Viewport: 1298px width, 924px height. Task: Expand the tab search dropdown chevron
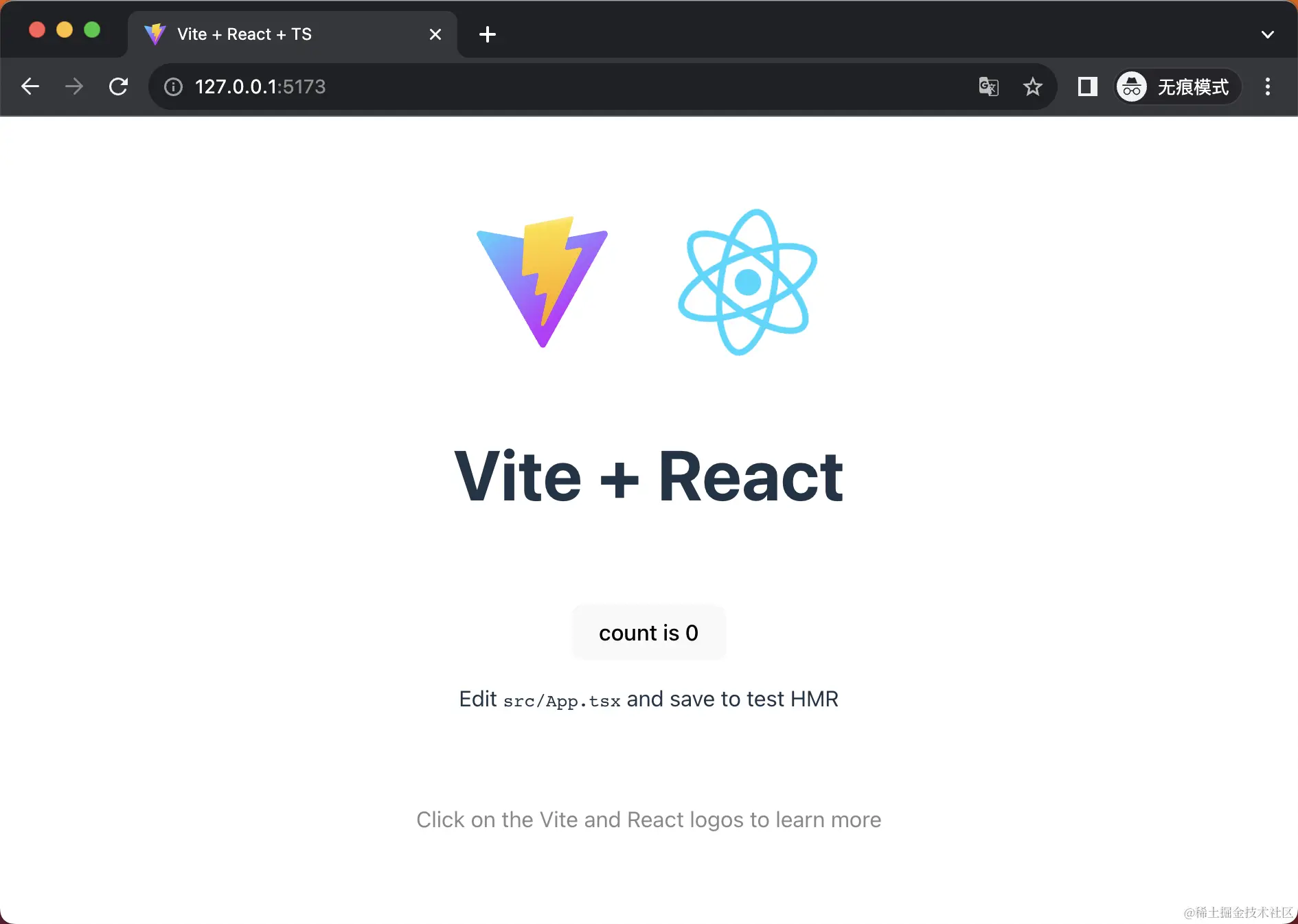(1268, 34)
